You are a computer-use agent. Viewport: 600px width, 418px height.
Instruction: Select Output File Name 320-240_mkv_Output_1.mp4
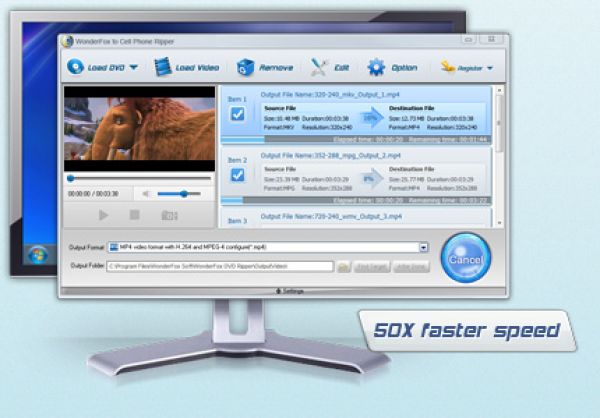[x=330, y=95]
